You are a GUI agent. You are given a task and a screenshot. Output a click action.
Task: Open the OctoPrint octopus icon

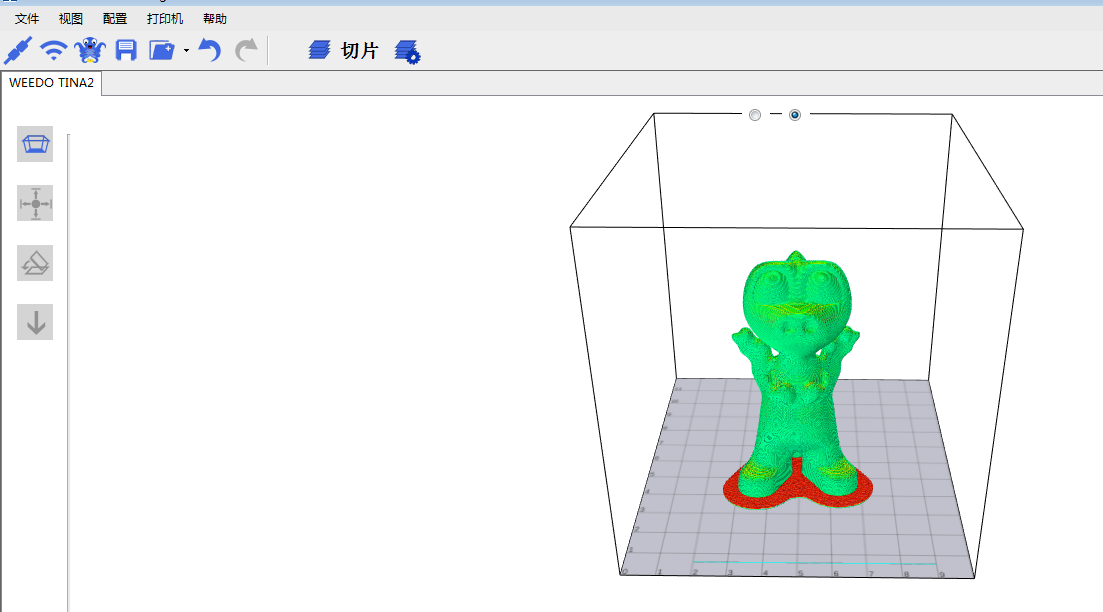coord(90,50)
